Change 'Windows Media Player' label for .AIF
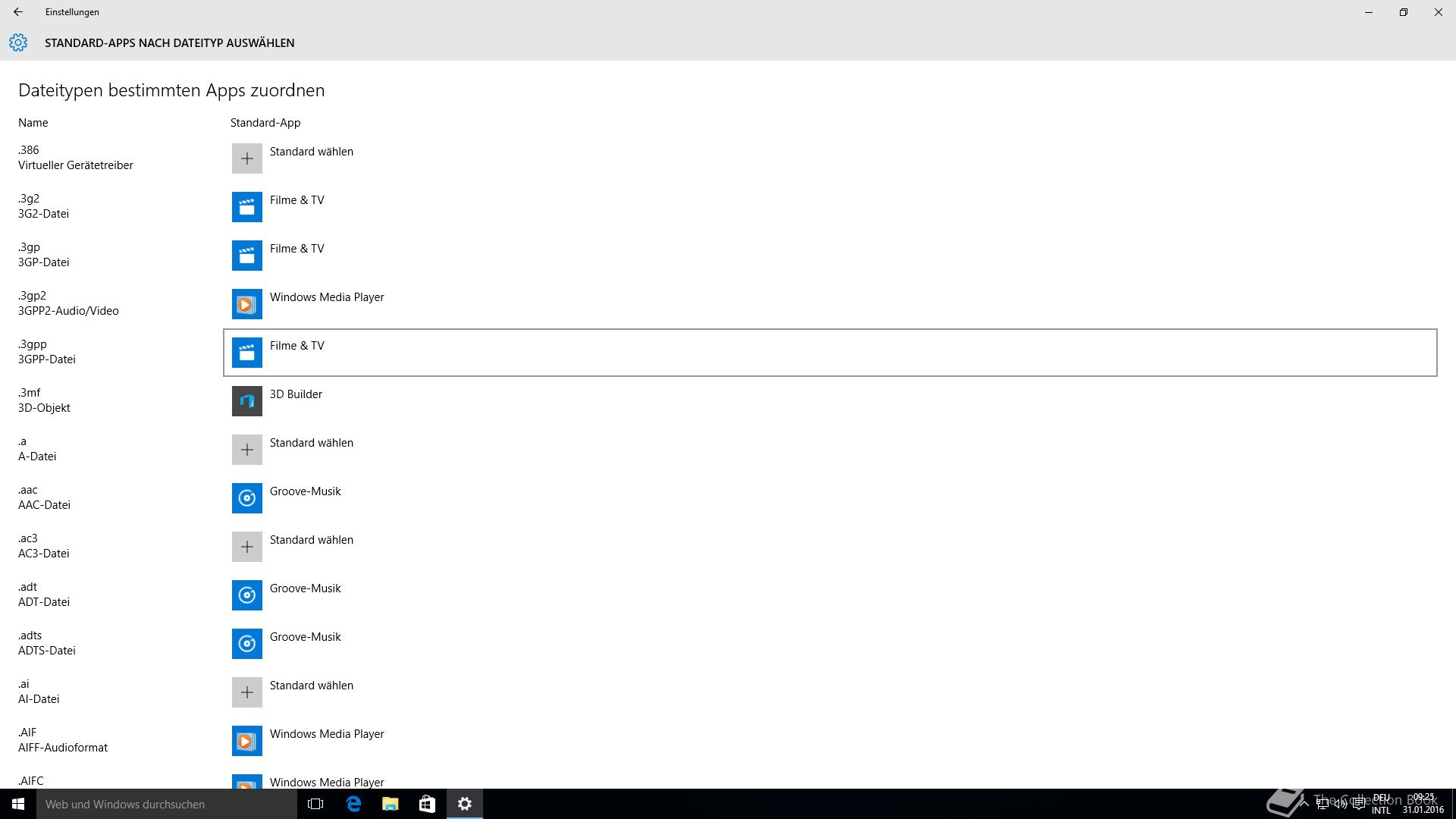 327,734
